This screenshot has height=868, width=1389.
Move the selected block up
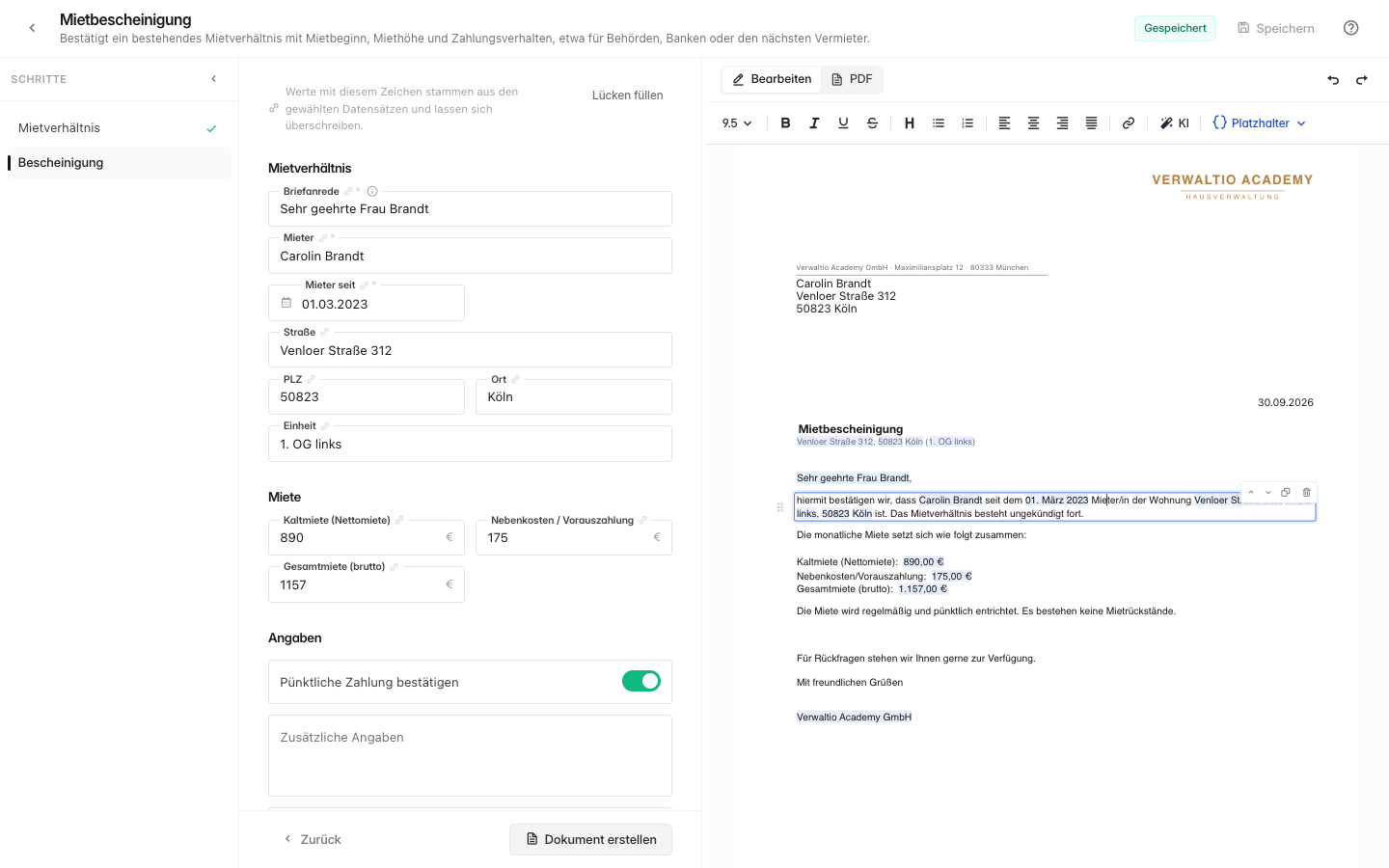pyautogui.click(x=1251, y=493)
